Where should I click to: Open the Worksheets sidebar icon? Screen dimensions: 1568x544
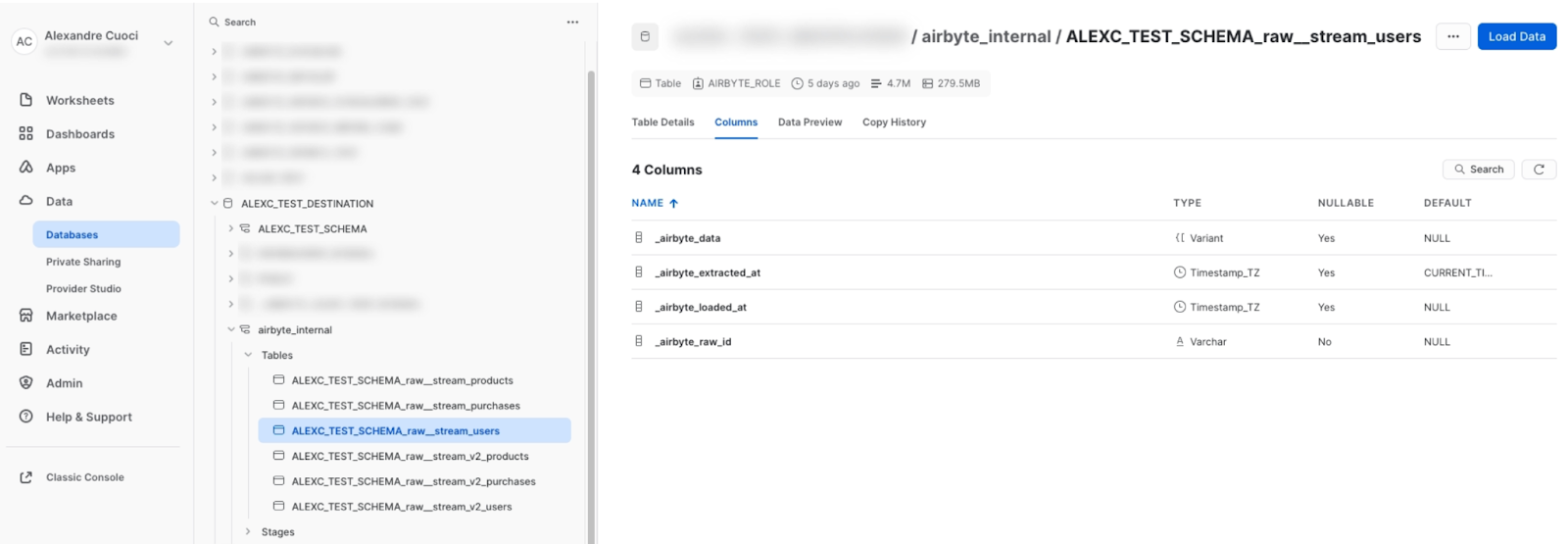(26, 100)
